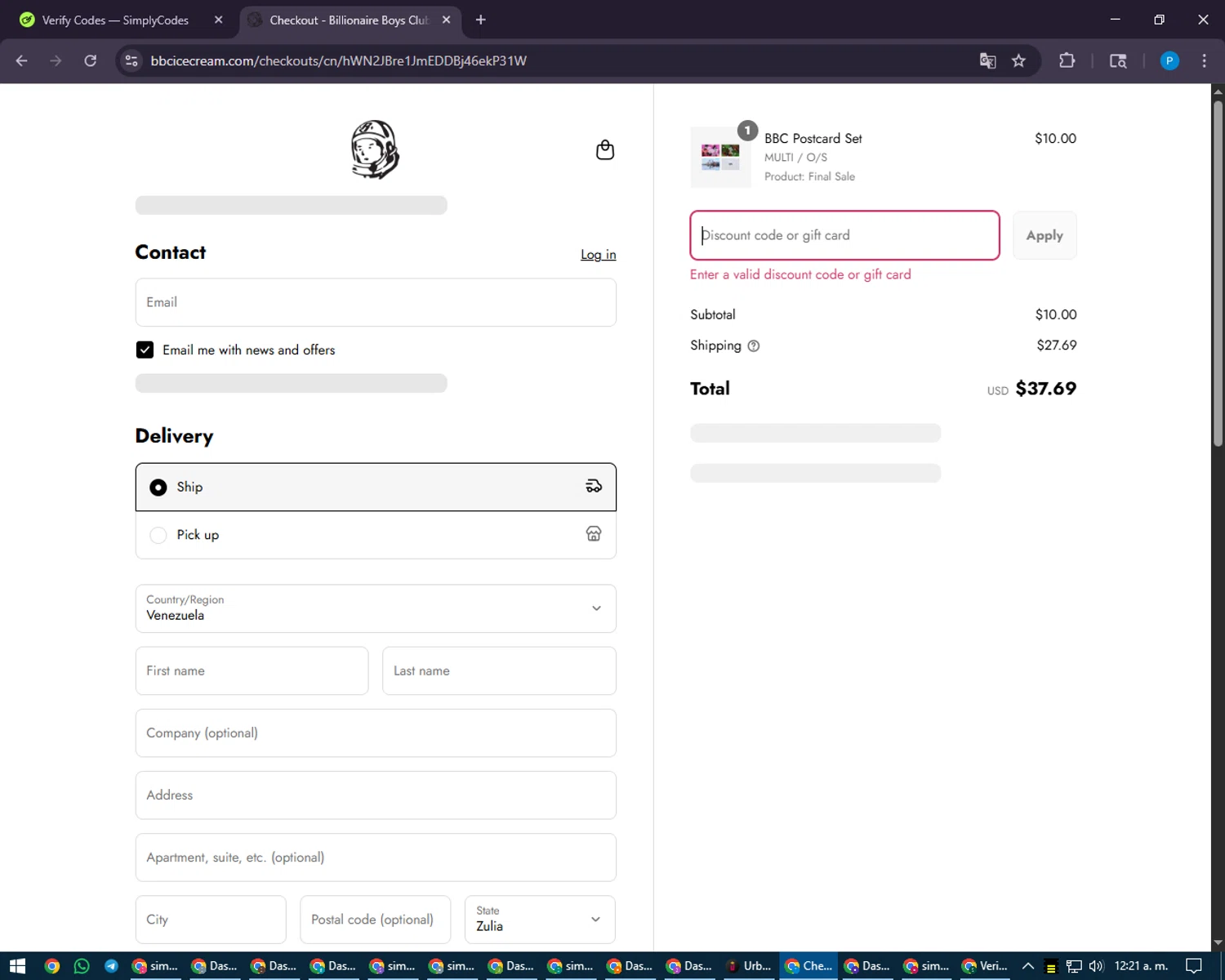The height and width of the screenshot is (980, 1225).
Task: Open the Windows notification center
Action: tap(1194, 966)
